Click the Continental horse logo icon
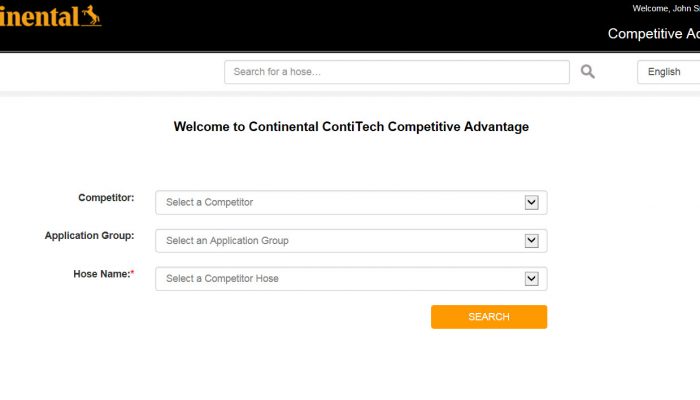This screenshot has width=700, height=400. tap(91, 15)
